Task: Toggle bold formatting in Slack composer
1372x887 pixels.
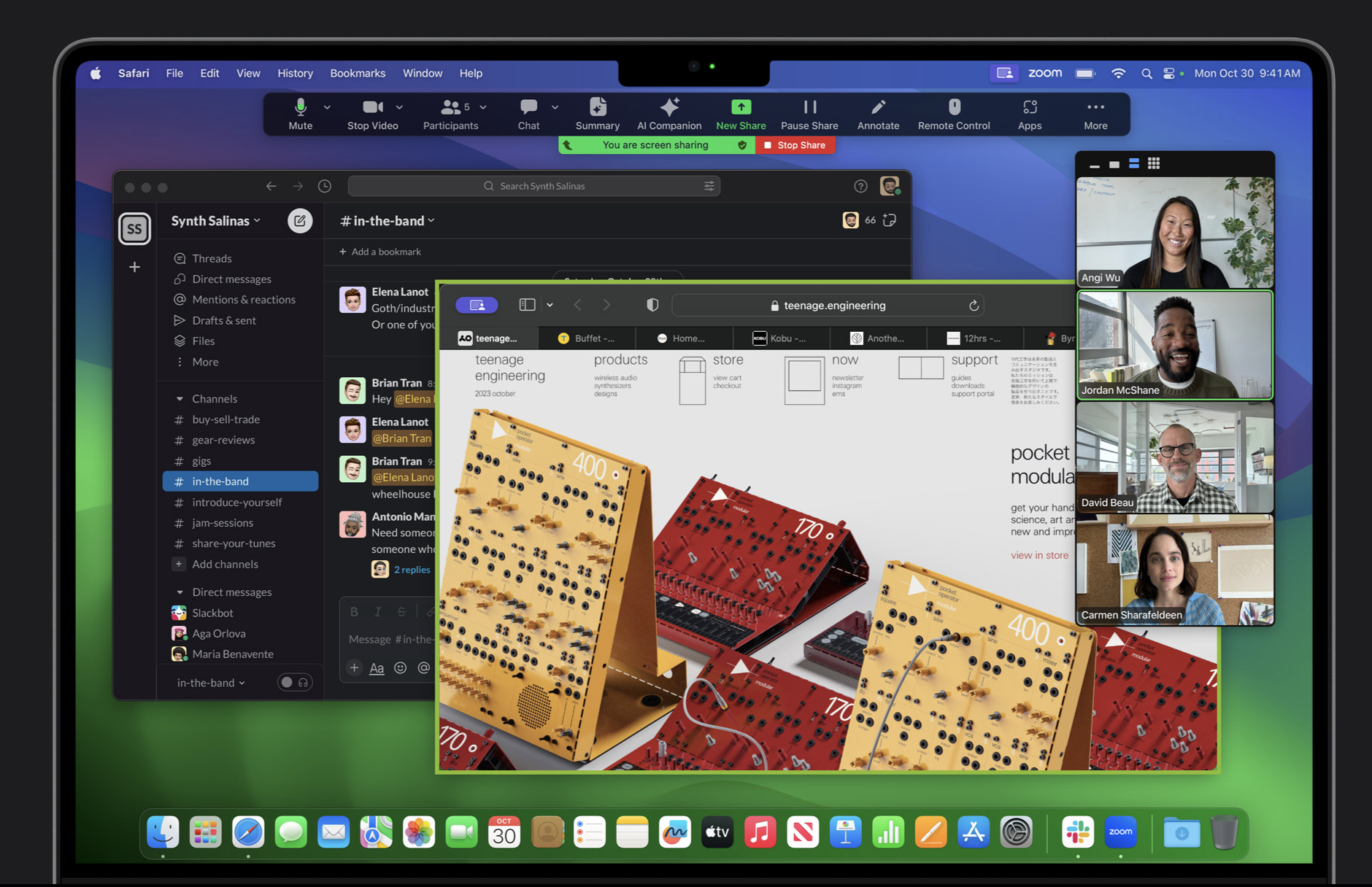Action: 354,612
